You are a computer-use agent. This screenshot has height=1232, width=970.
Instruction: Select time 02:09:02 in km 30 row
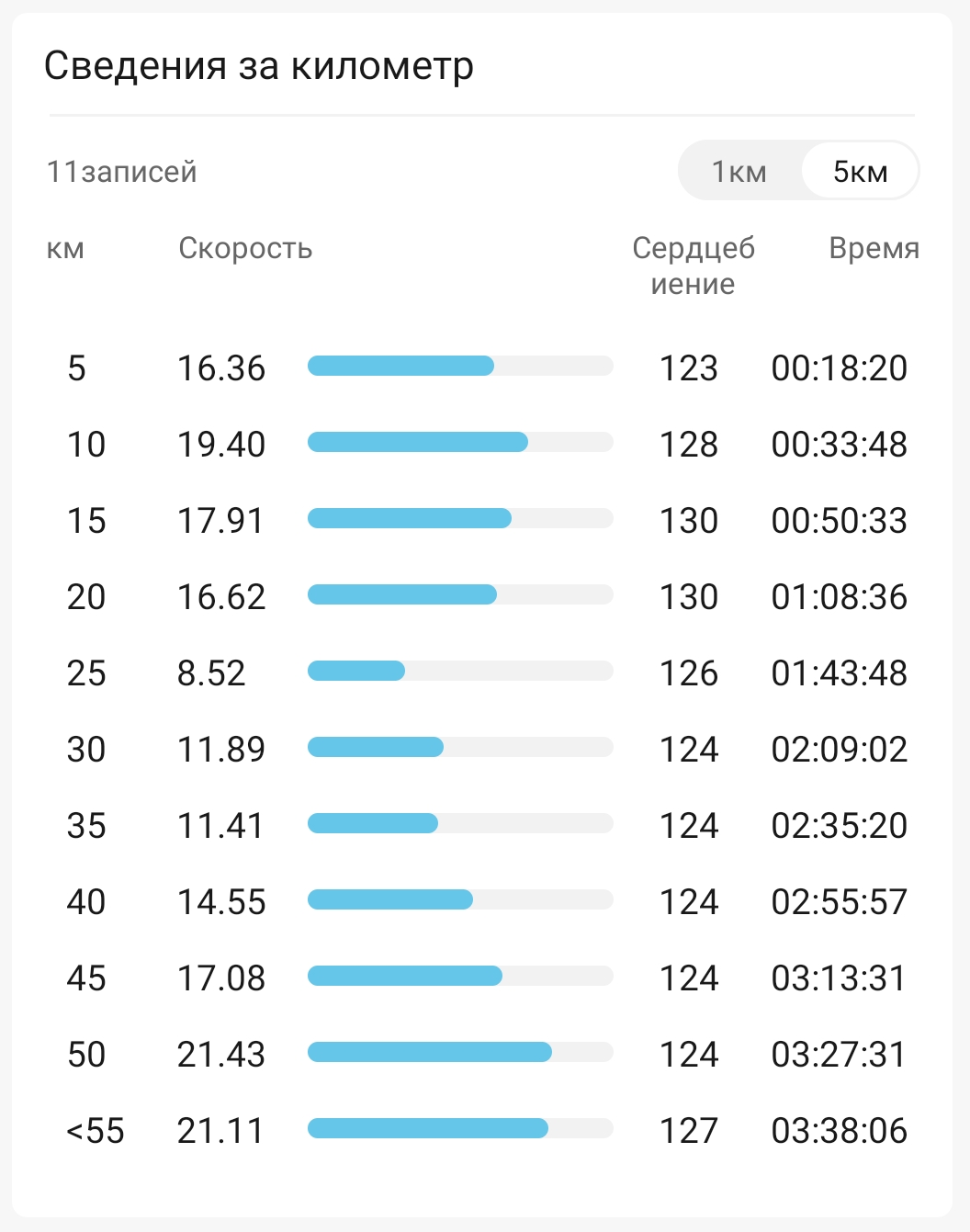click(x=839, y=750)
